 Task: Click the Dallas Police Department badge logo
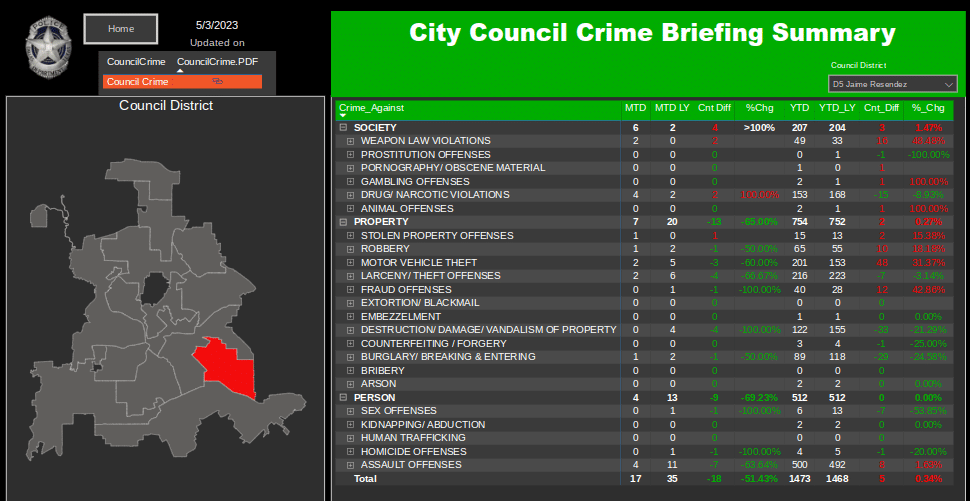pyautogui.click(x=45, y=45)
